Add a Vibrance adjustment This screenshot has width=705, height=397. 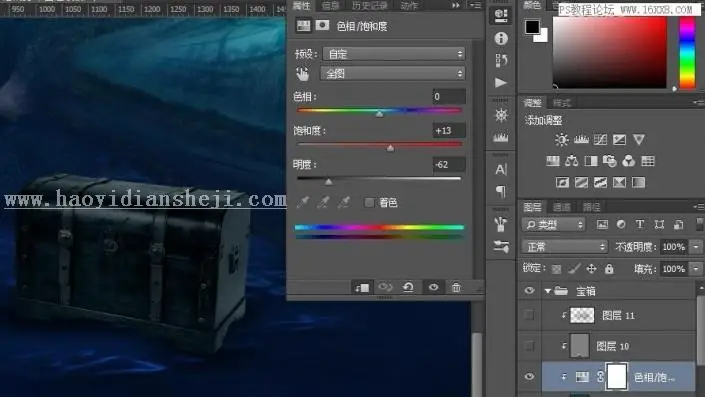click(x=639, y=140)
